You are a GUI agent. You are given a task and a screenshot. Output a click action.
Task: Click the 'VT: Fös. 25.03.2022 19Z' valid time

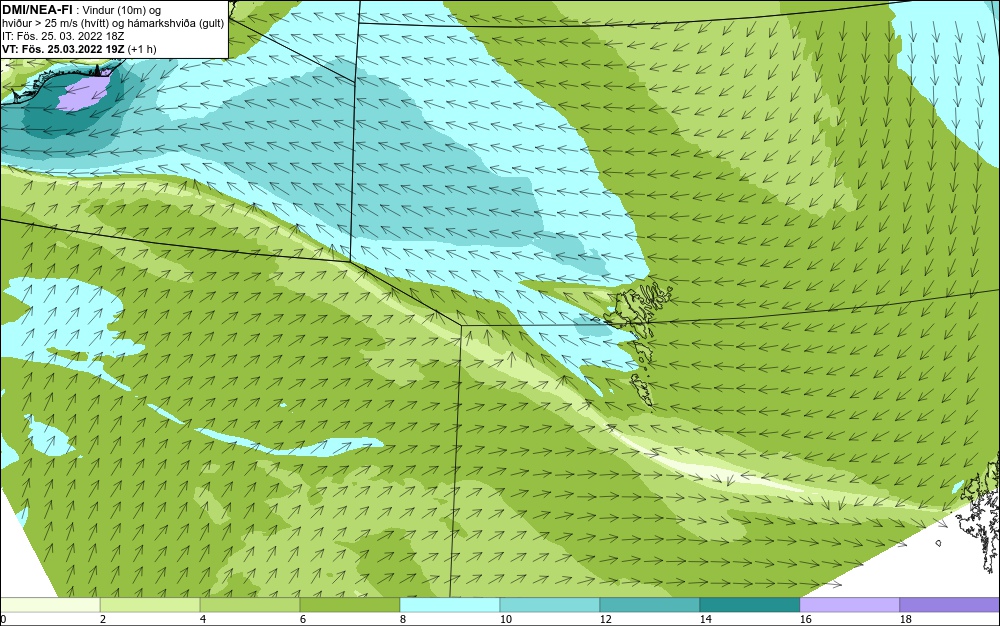point(64,48)
